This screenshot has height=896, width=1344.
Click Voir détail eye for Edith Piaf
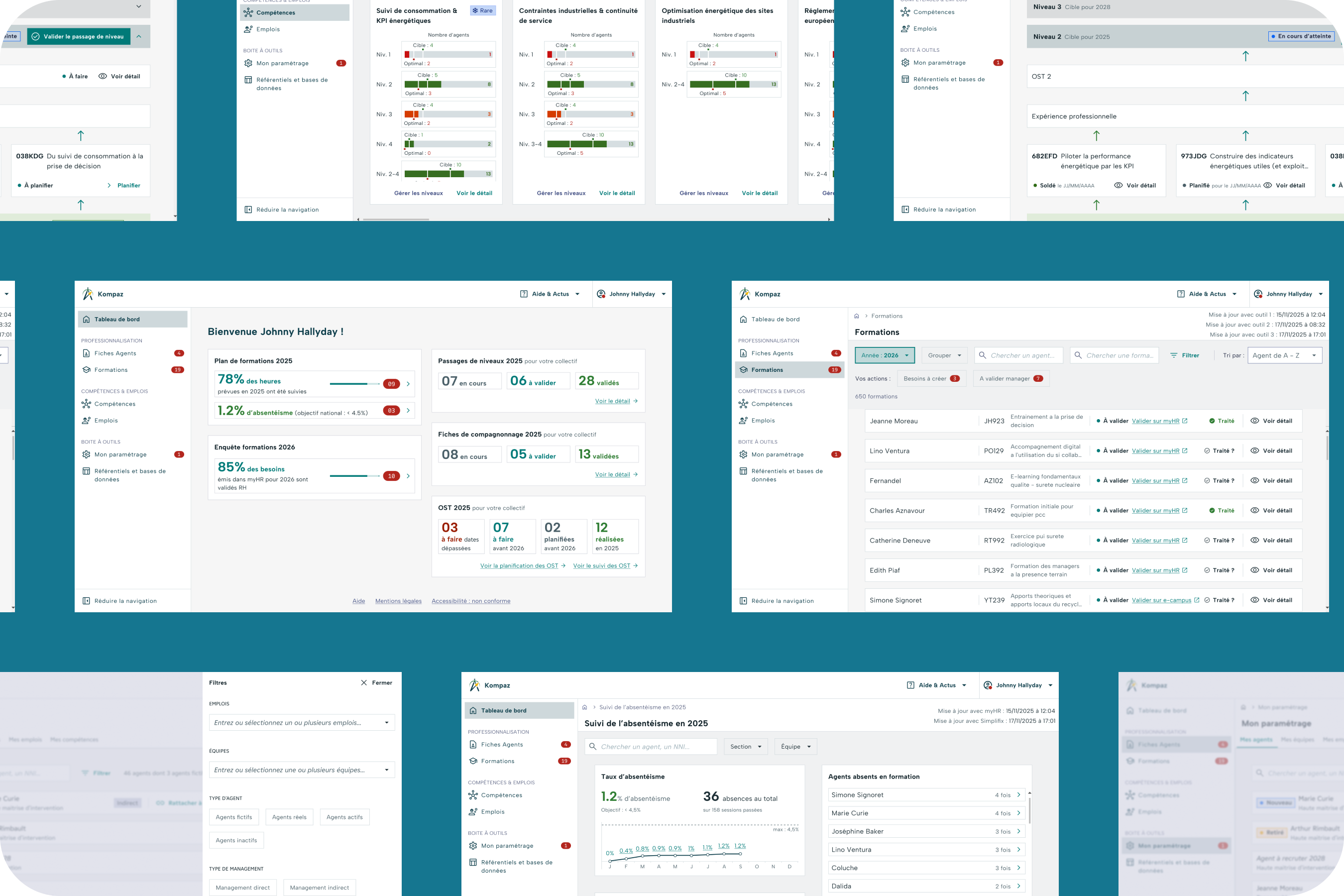click(1254, 570)
